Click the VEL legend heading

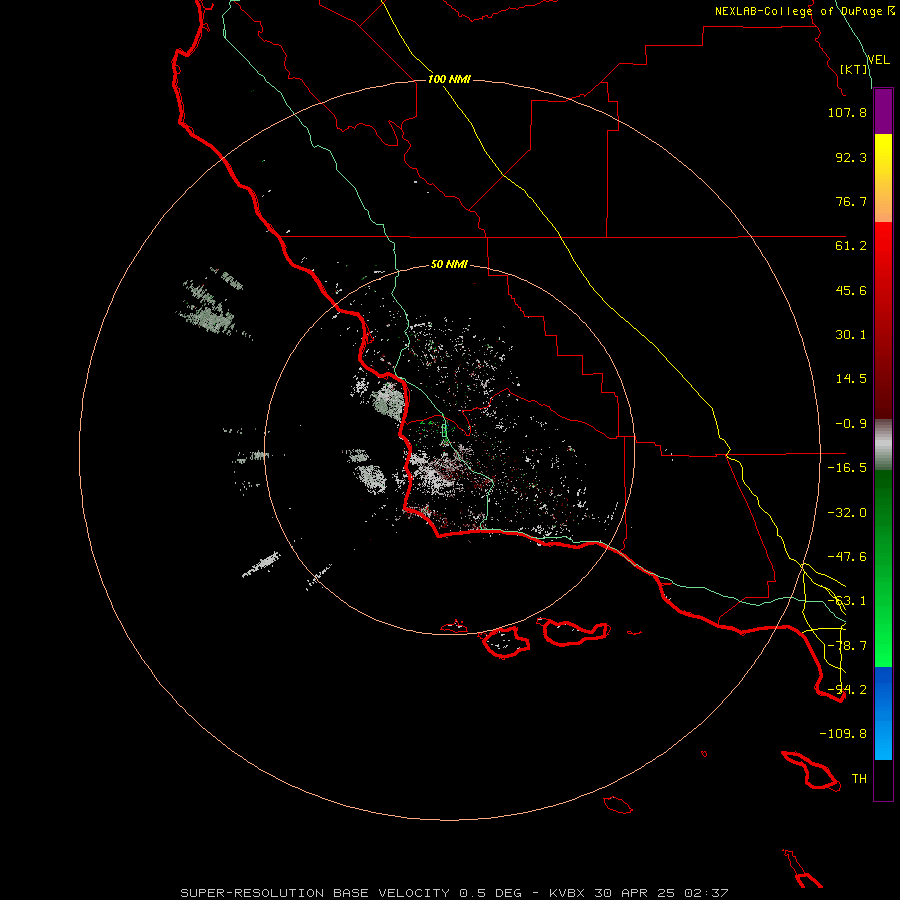(x=878, y=59)
